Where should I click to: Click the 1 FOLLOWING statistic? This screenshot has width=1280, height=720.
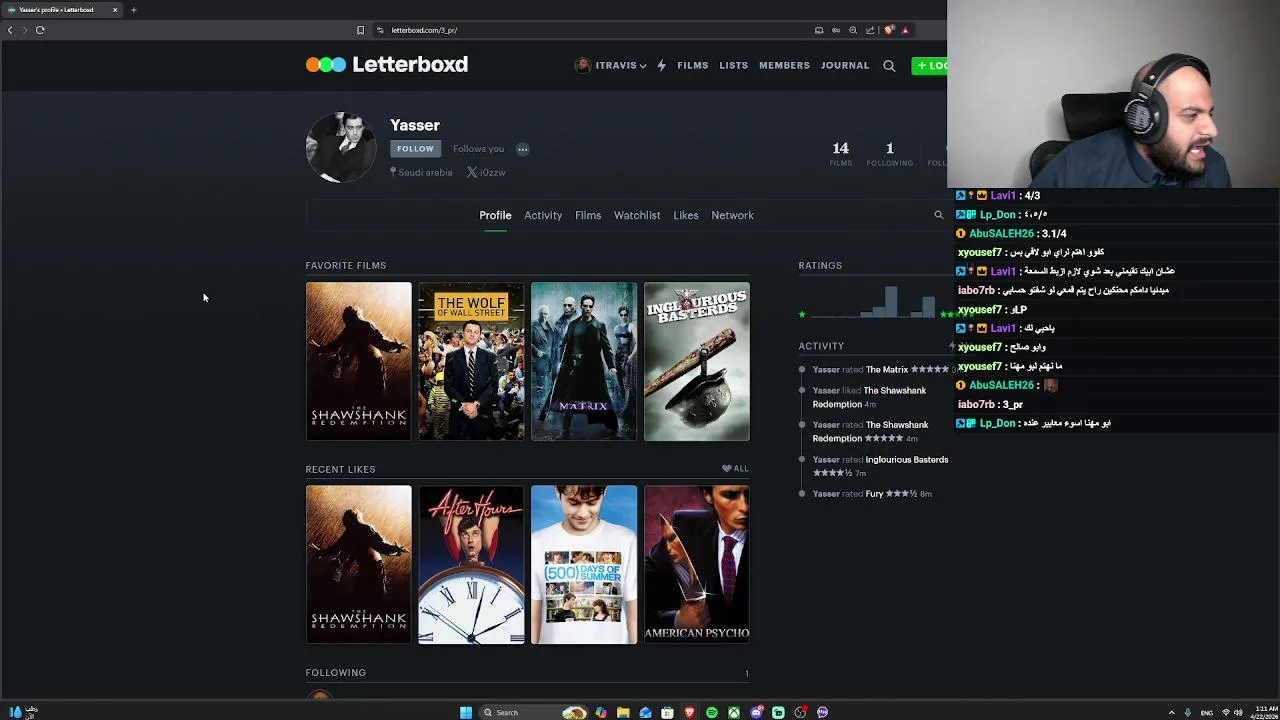[889, 153]
